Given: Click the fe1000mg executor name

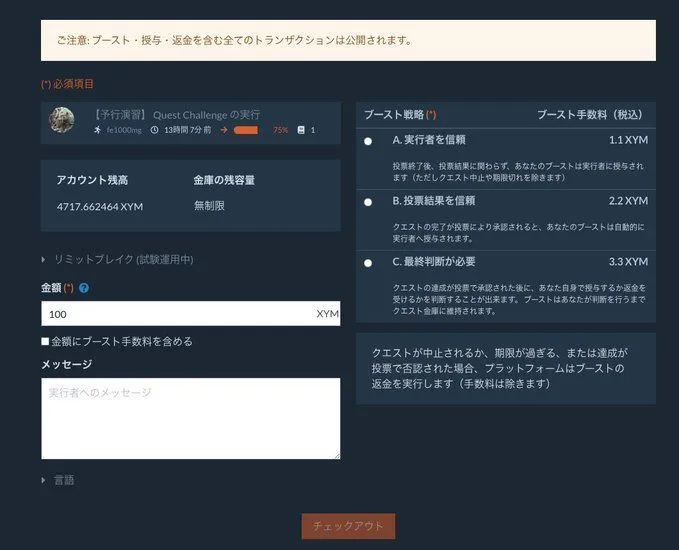Looking at the screenshot, I should [x=124, y=130].
